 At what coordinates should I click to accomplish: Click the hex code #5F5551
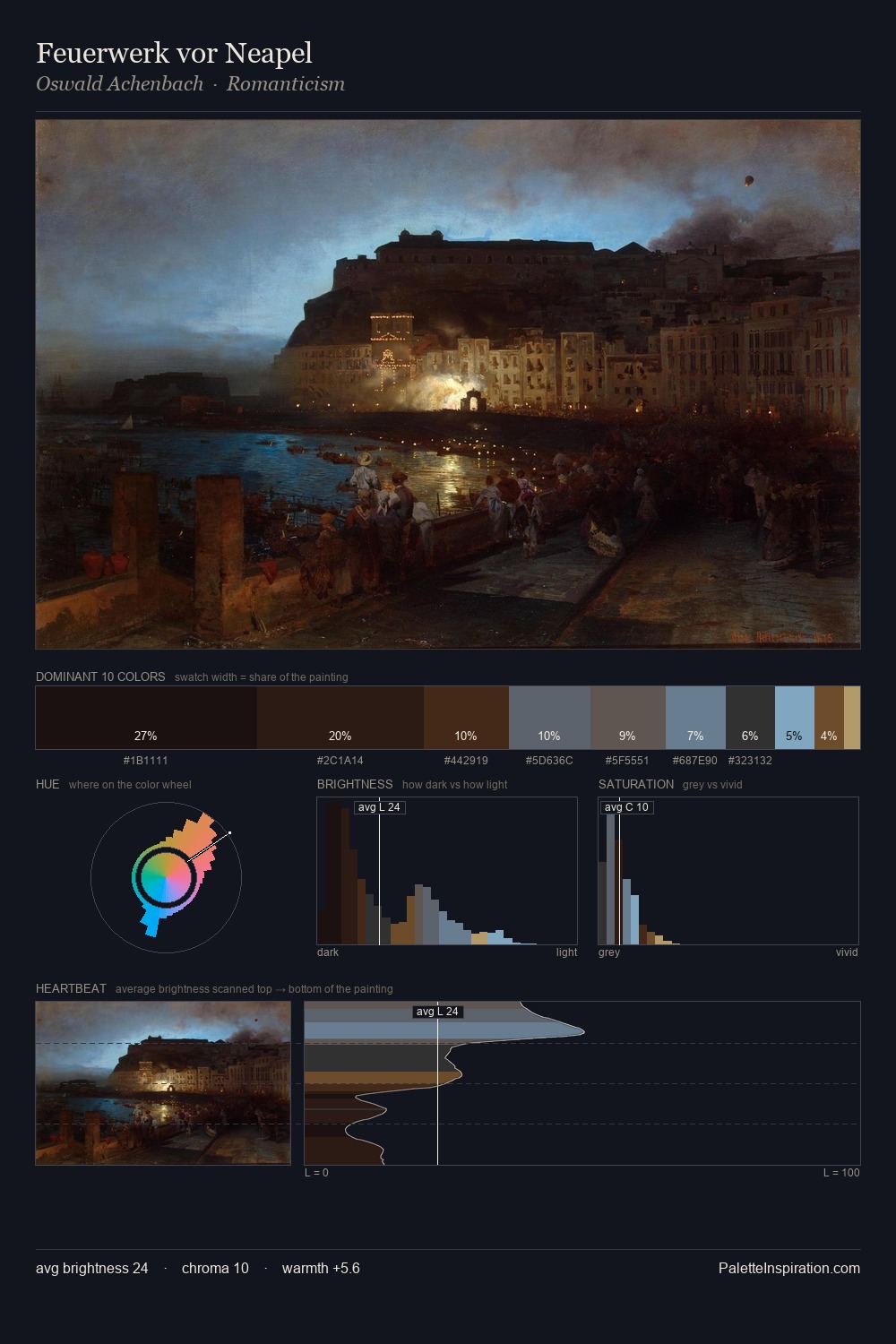click(x=627, y=761)
